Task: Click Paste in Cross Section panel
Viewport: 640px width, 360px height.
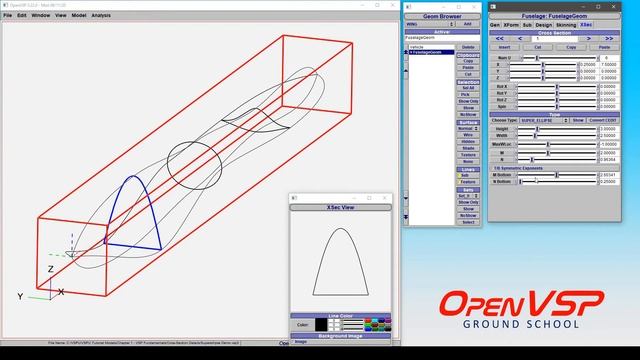Action: point(604,47)
